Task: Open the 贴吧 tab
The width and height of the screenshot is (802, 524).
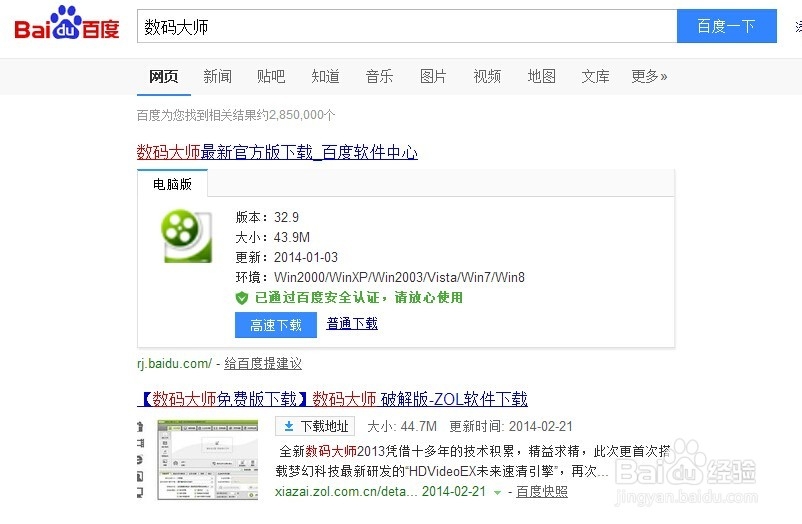Action: click(271, 77)
